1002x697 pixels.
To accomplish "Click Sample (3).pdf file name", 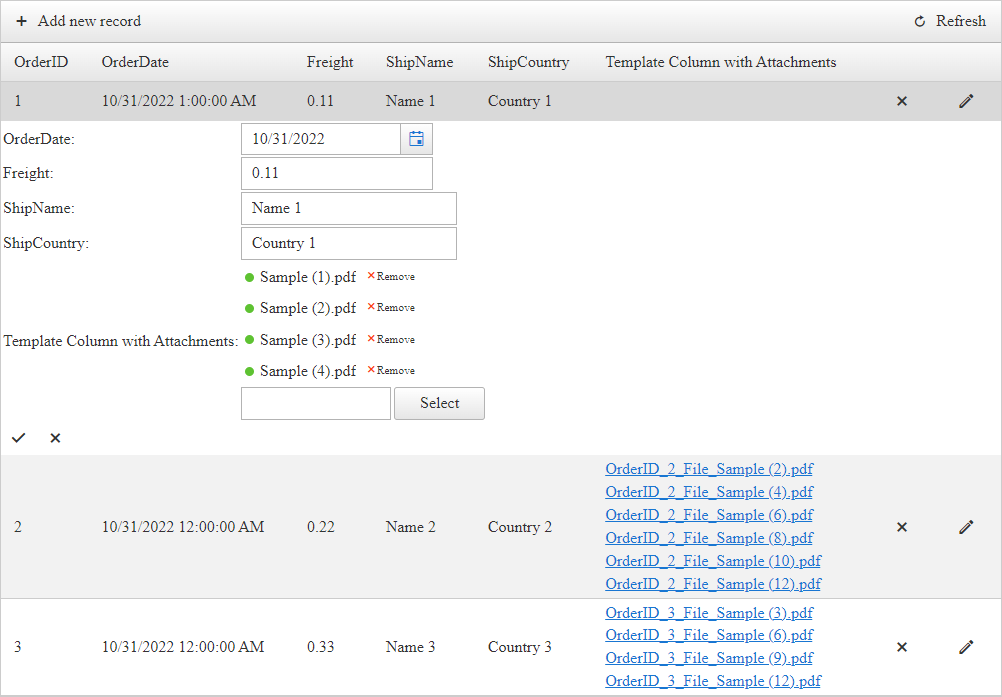I will coord(308,340).
